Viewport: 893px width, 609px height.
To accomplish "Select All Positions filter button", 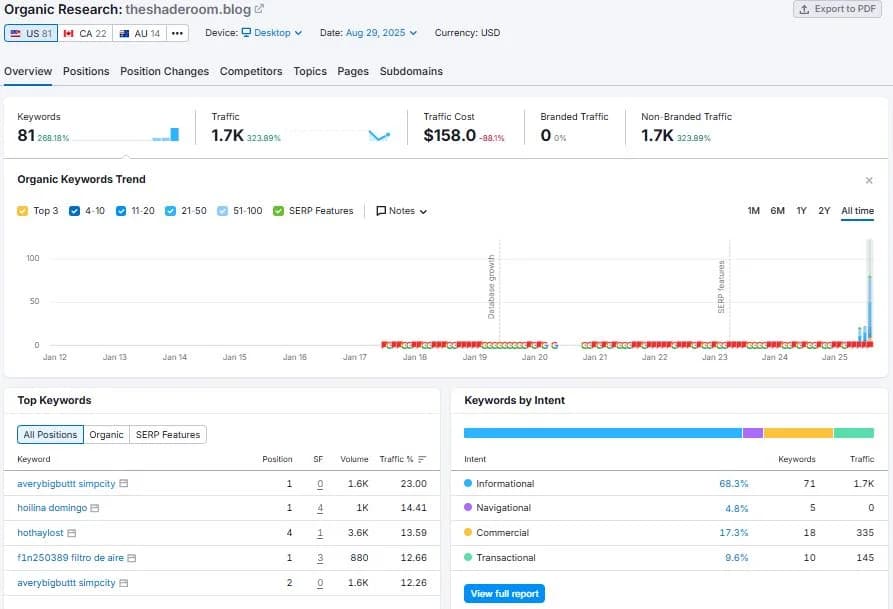I will pos(50,435).
